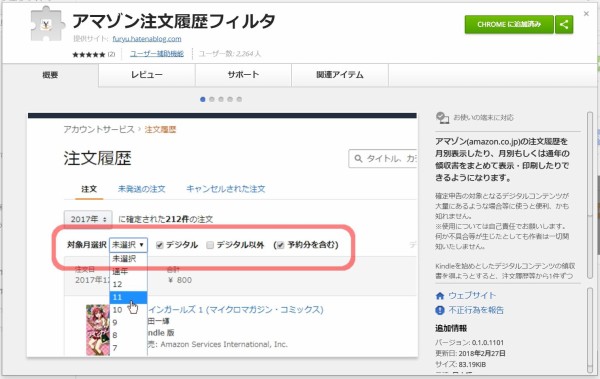Image resolution: width=600 pixels, height=379 pixels.
Task: Click the ¥ 800 total amount
Action: pos(180,280)
